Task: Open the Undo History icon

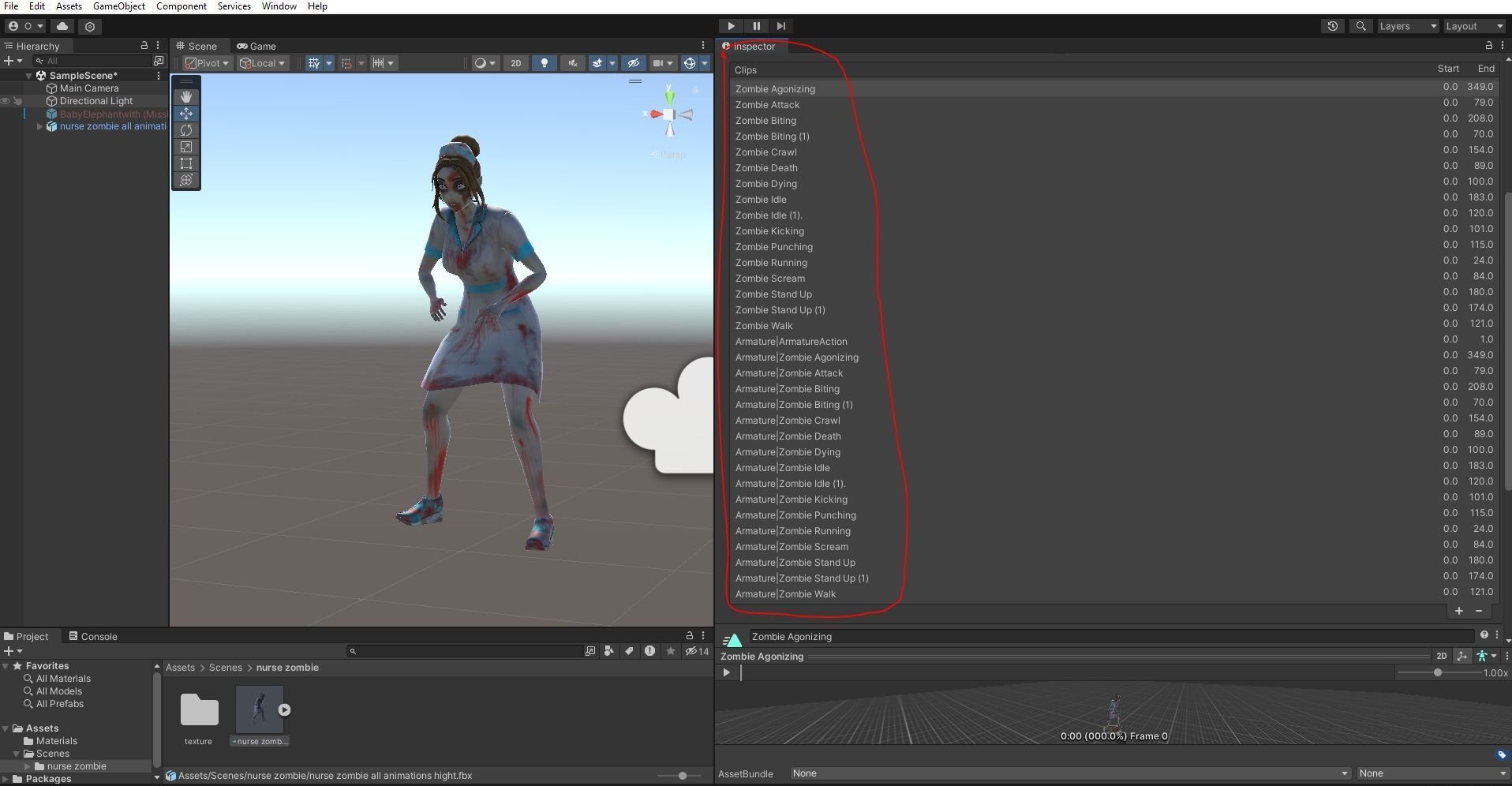Action: (x=1333, y=26)
